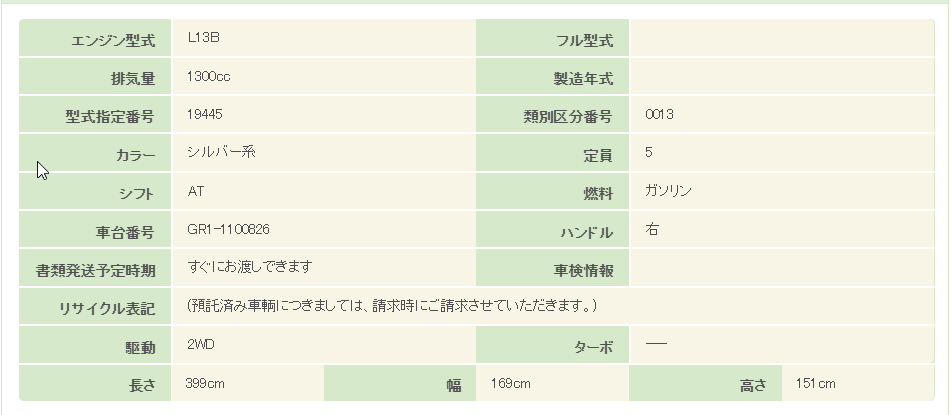Viewport: 951px width, 415px height.
Task: Select the 1300cc displacement value
Action: pyautogui.click(x=209, y=76)
